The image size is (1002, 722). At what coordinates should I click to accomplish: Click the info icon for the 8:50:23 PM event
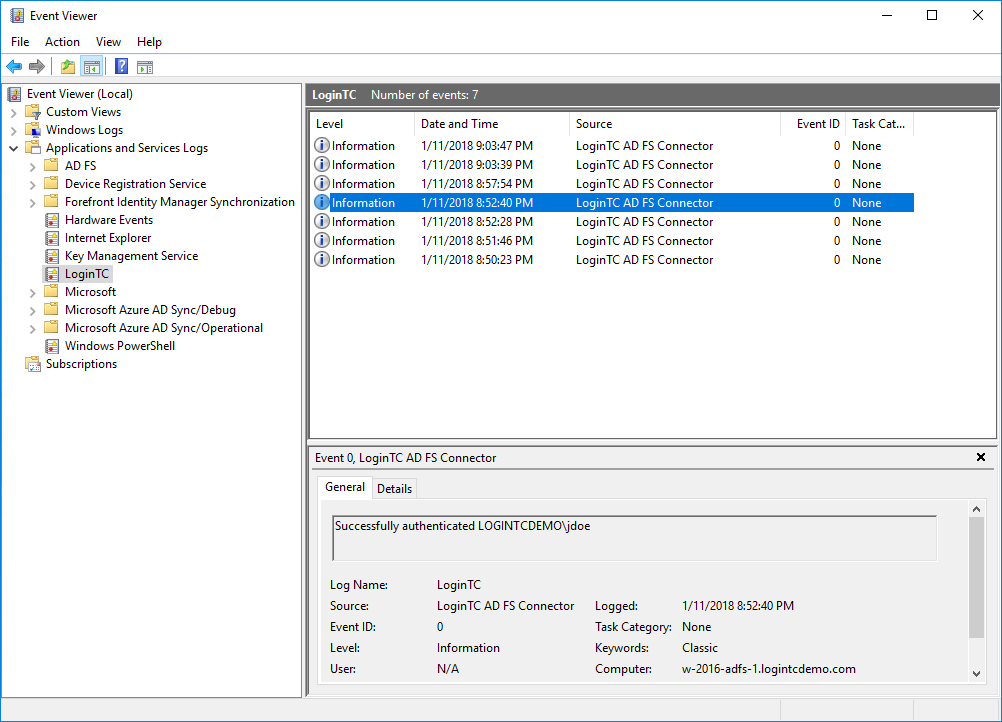[322, 259]
